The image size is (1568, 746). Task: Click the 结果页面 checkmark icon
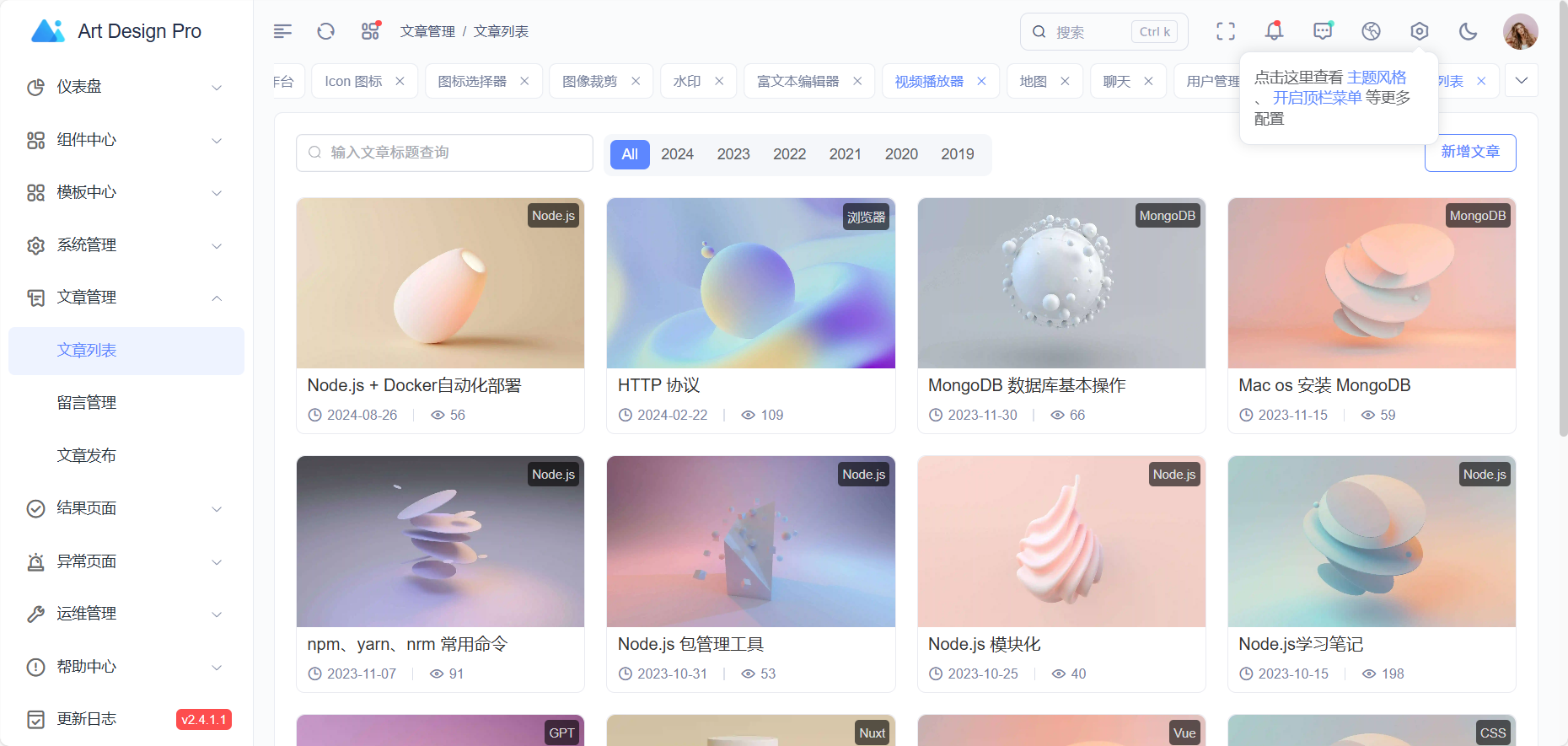(x=35, y=508)
